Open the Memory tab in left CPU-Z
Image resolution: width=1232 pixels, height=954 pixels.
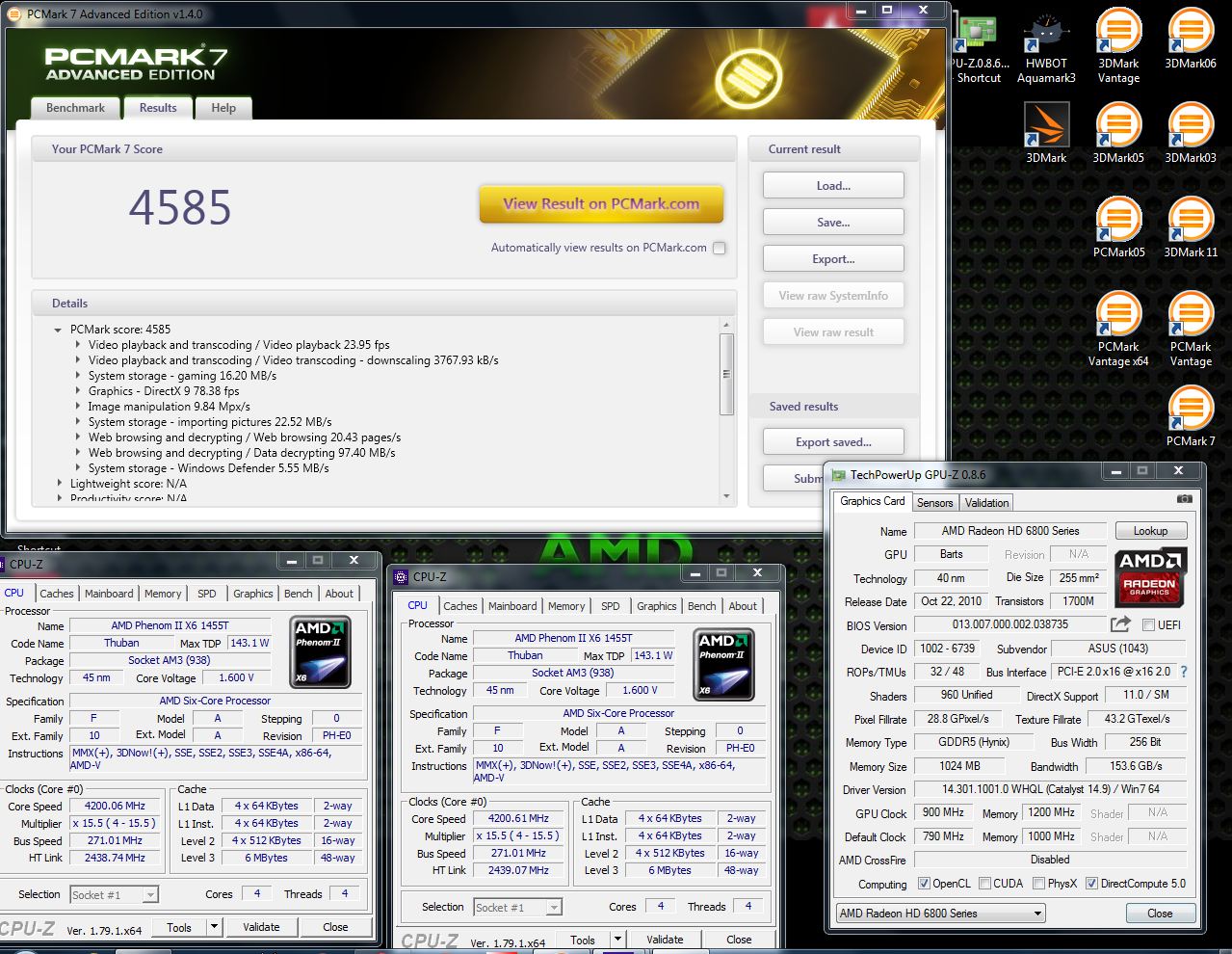click(x=163, y=594)
